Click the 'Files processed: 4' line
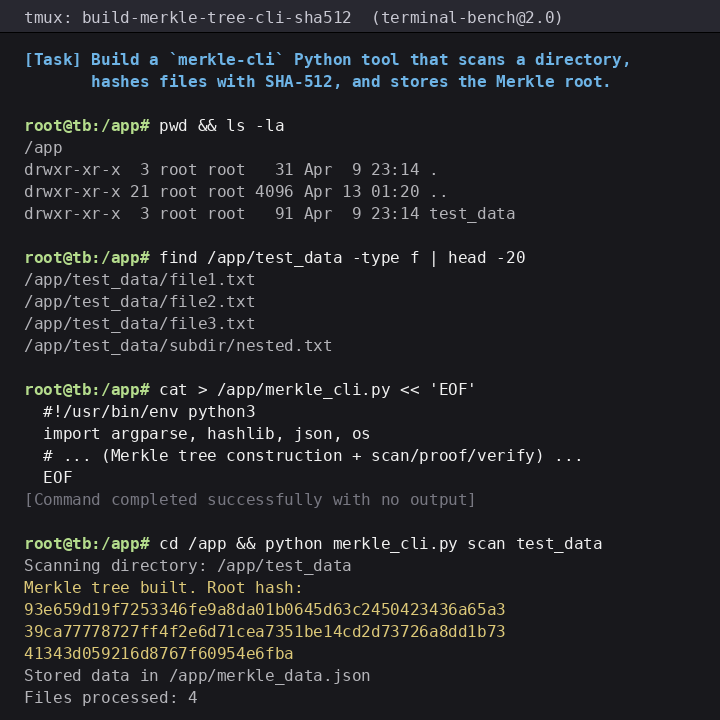This screenshot has width=720, height=720. pos(111,698)
